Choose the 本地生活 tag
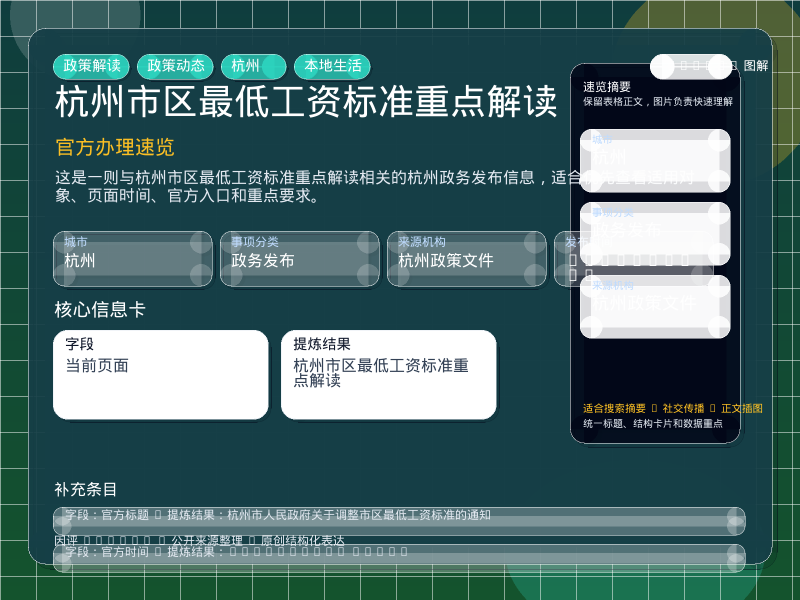This screenshot has width=800, height=600. [x=333, y=66]
